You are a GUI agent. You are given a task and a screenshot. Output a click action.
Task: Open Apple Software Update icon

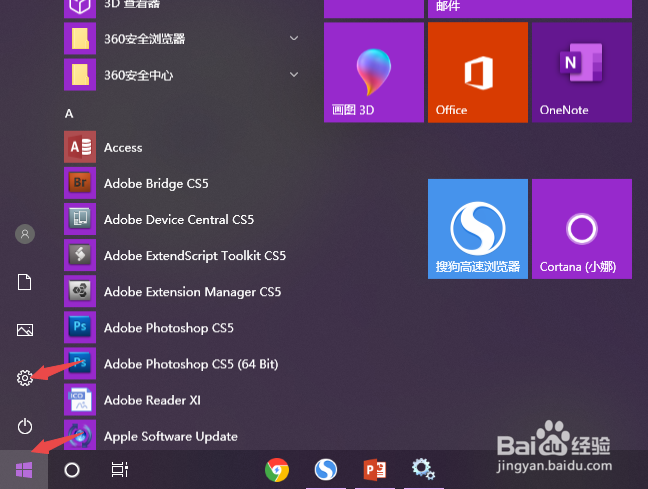pos(80,435)
